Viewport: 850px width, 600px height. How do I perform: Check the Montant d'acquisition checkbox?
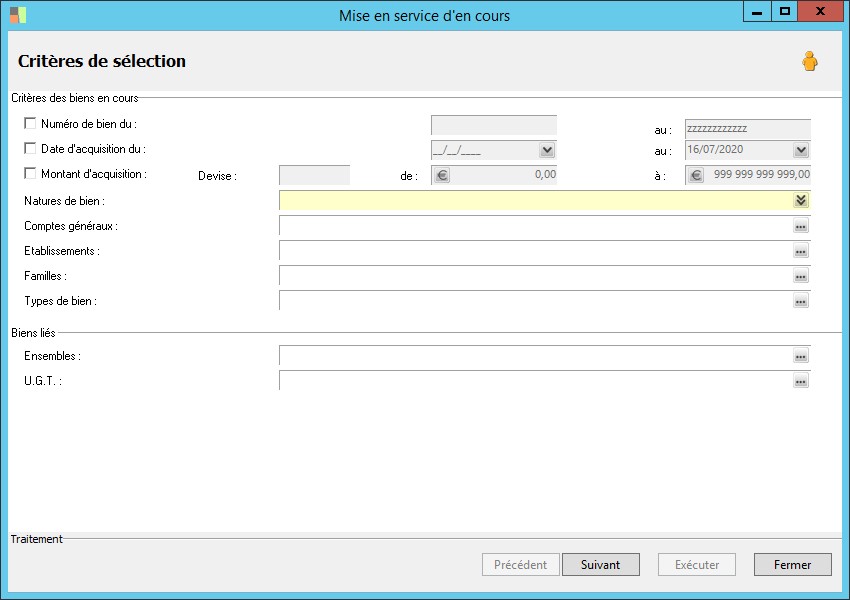coord(30,173)
